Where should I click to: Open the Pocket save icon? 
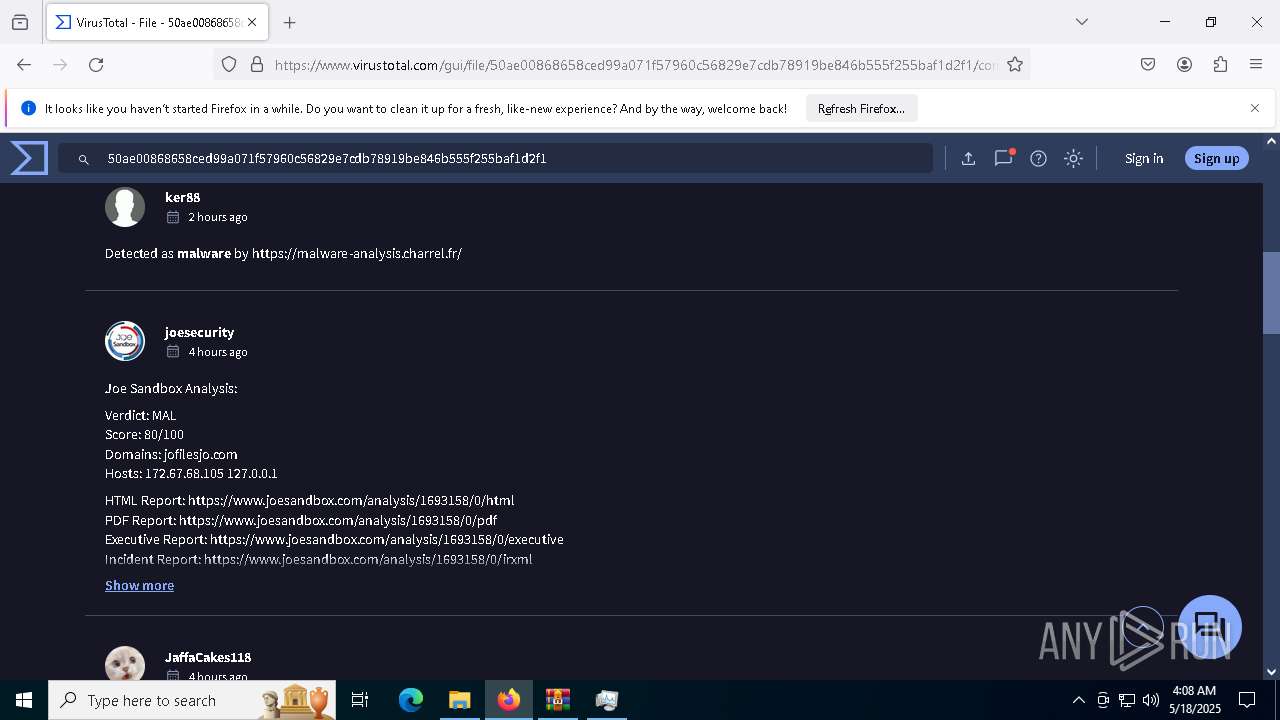click(1148, 64)
